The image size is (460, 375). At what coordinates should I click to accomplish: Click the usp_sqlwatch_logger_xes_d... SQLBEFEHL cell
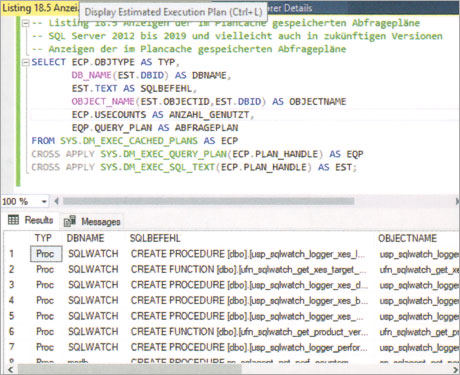(248, 285)
